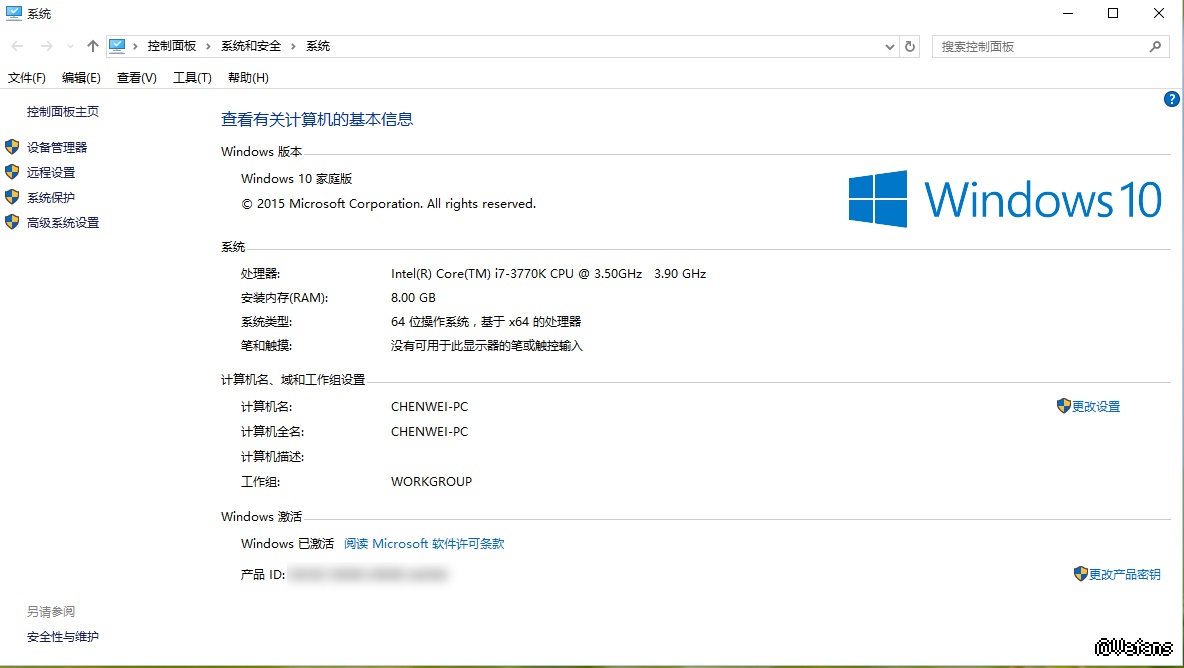Open the 查看(V) menu

(x=137, y=78)
